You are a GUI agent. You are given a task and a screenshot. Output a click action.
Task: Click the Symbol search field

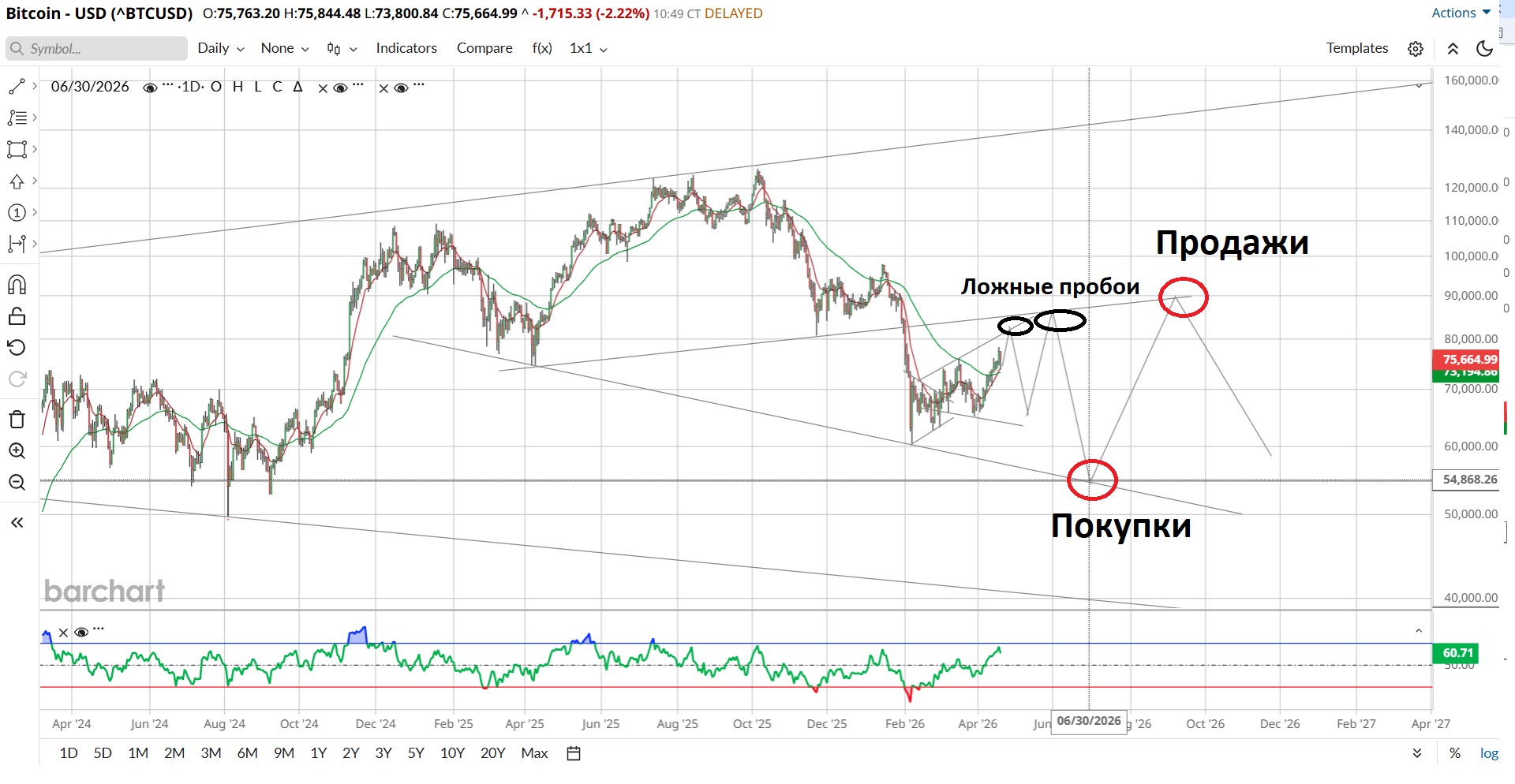click(96, 49)
